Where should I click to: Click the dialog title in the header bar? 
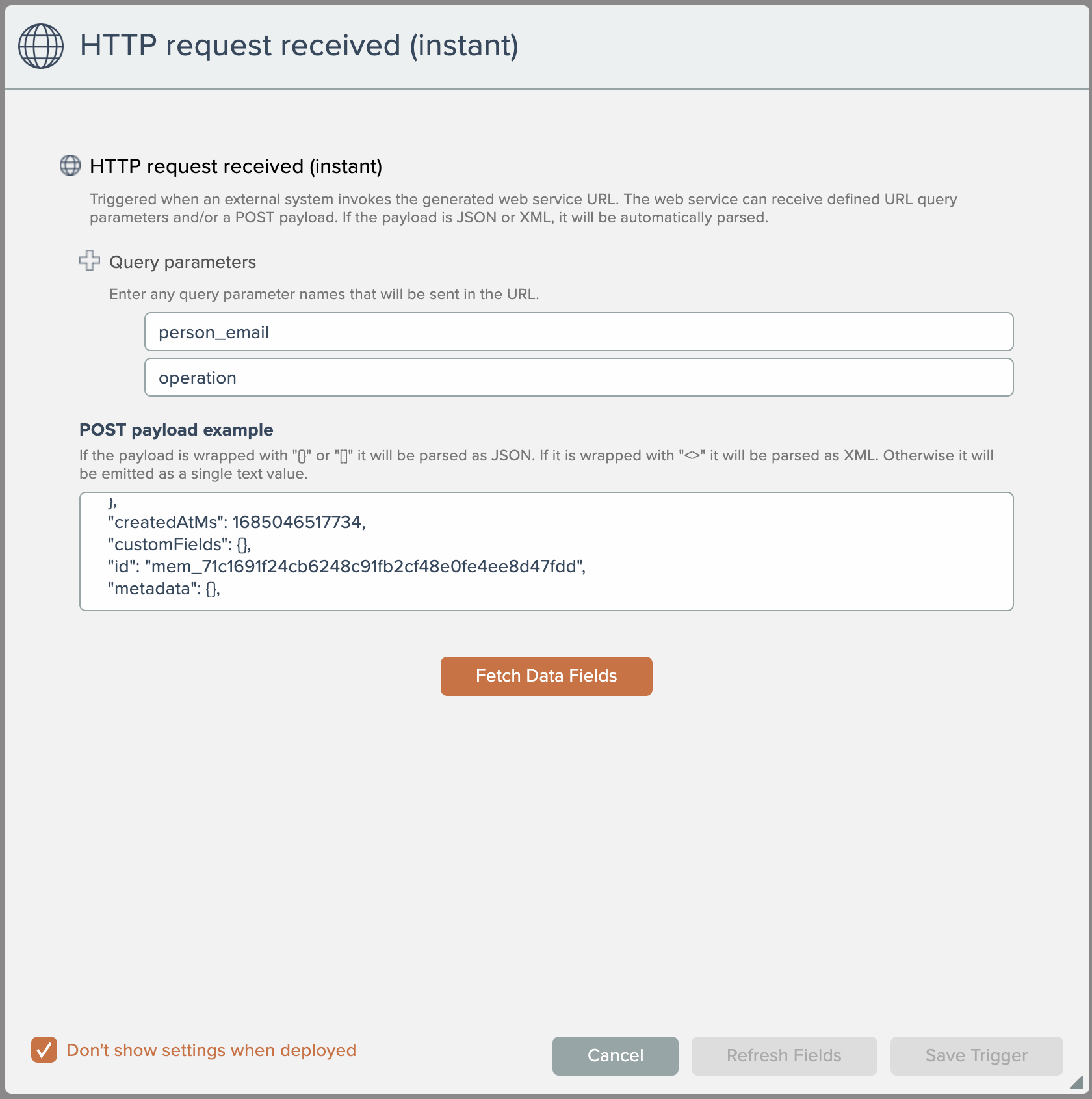tap(299, 46)
